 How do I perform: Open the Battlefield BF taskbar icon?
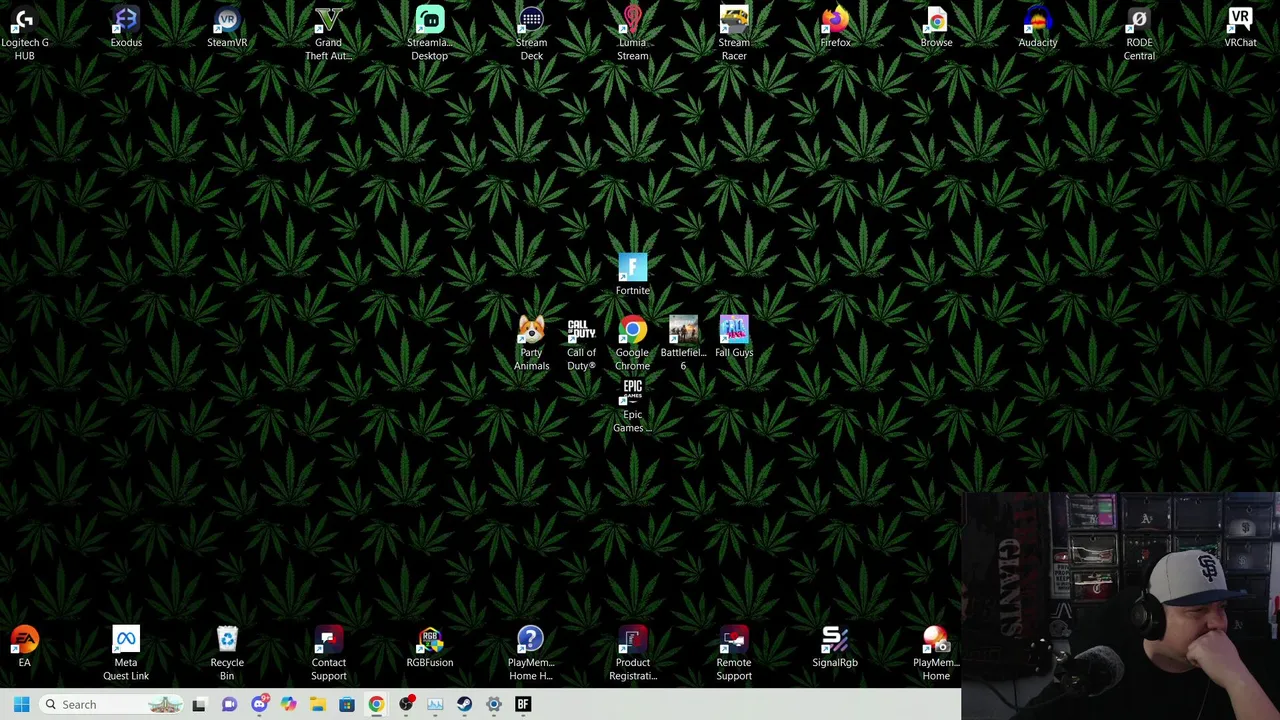coord(523,704)
